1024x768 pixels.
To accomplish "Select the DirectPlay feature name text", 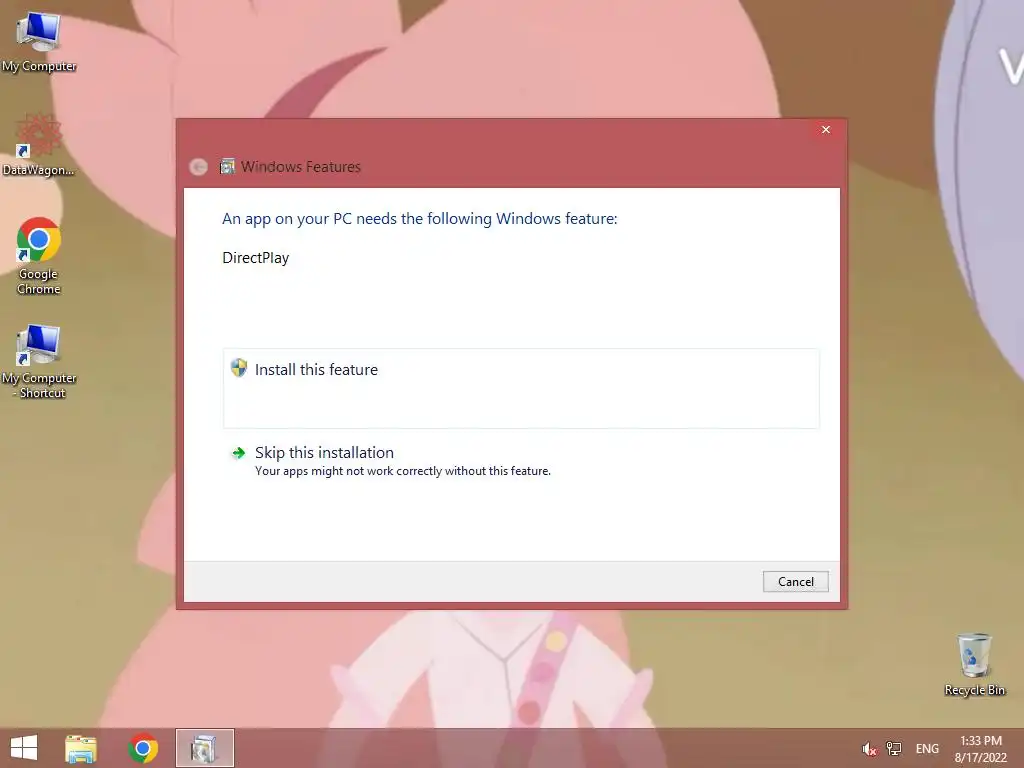I will [x=255, y=258].
